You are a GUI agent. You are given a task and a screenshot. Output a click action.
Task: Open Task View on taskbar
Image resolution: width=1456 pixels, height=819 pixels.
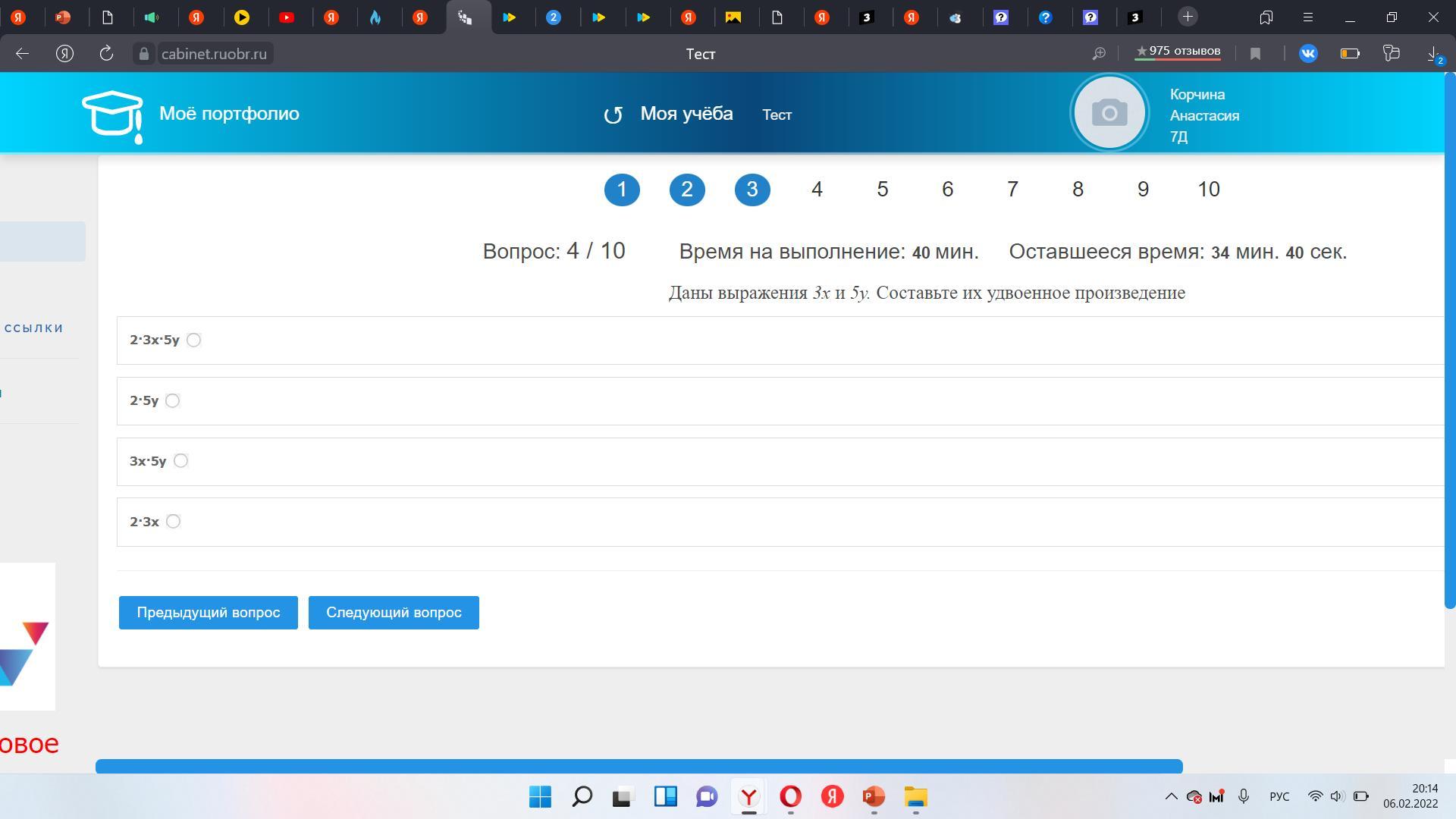coord(623,797)
